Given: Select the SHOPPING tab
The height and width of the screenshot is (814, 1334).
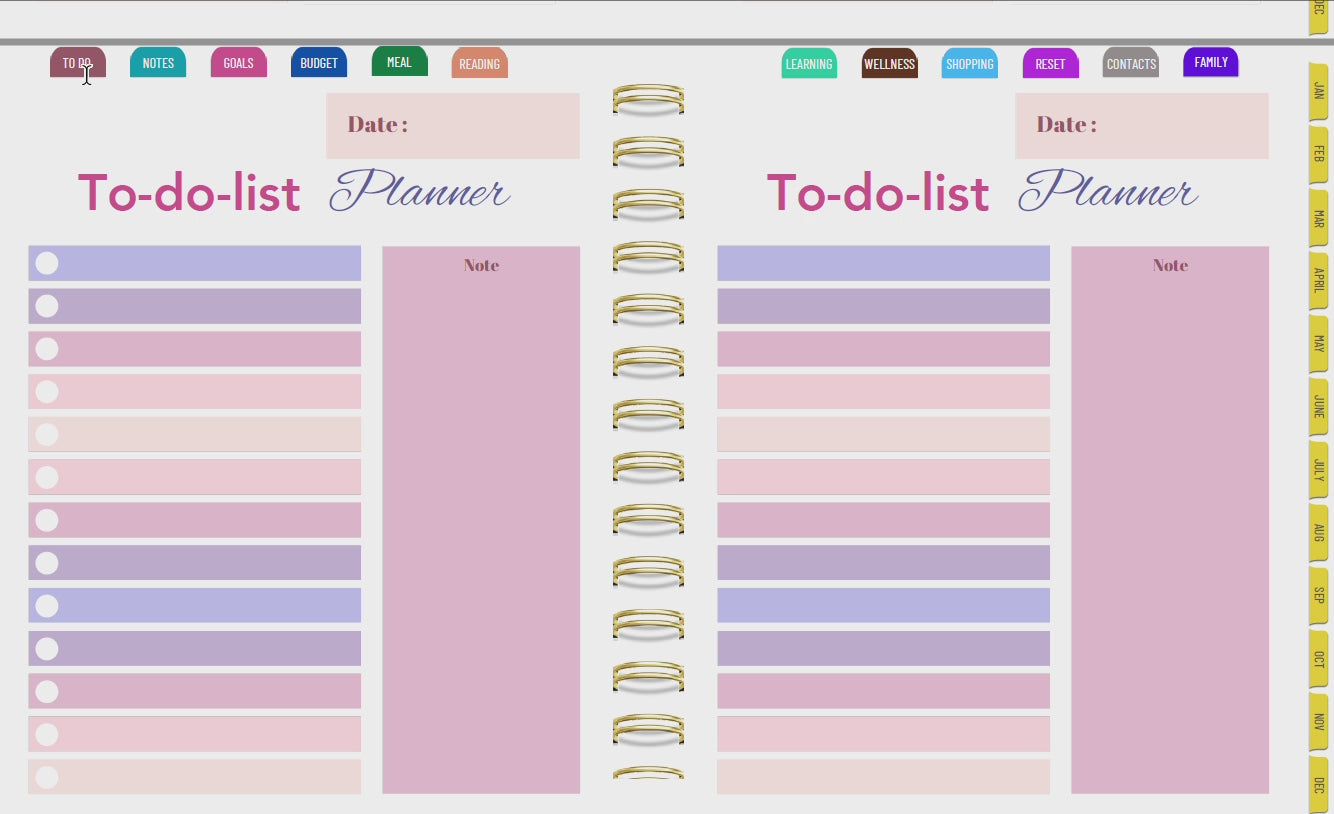Looking at the screenshot, I should click(970, 64).
